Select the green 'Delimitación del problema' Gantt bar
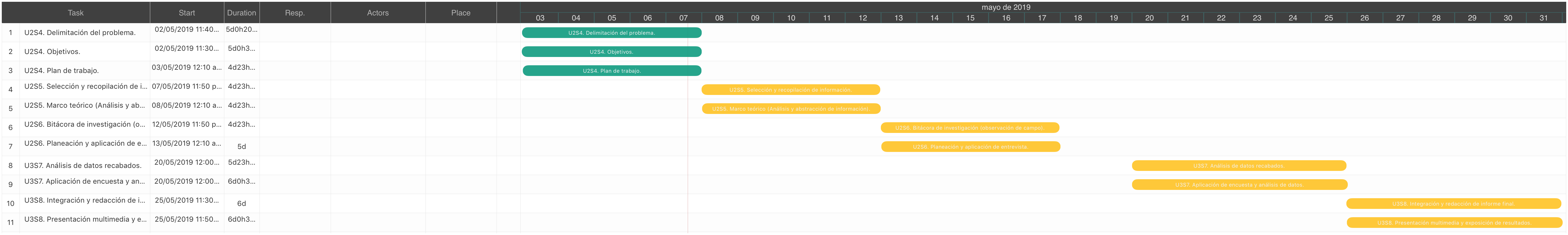Viewport: 1568px width, 235px height. [612, 33]
